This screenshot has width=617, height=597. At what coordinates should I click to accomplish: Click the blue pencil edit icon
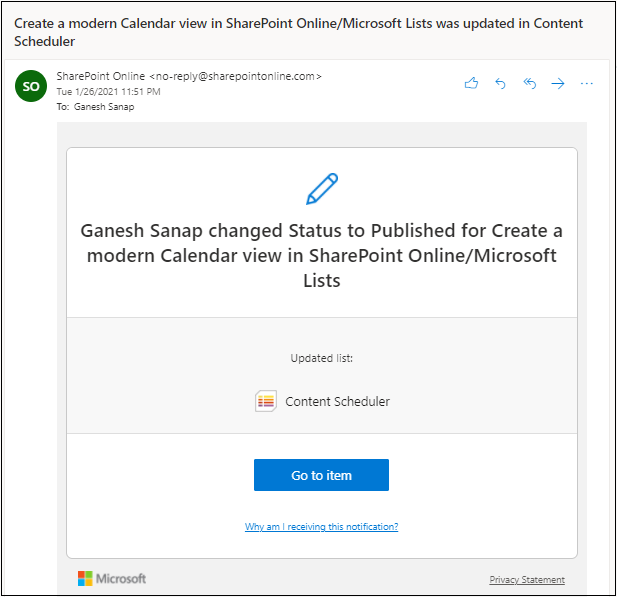coord(322,189)
